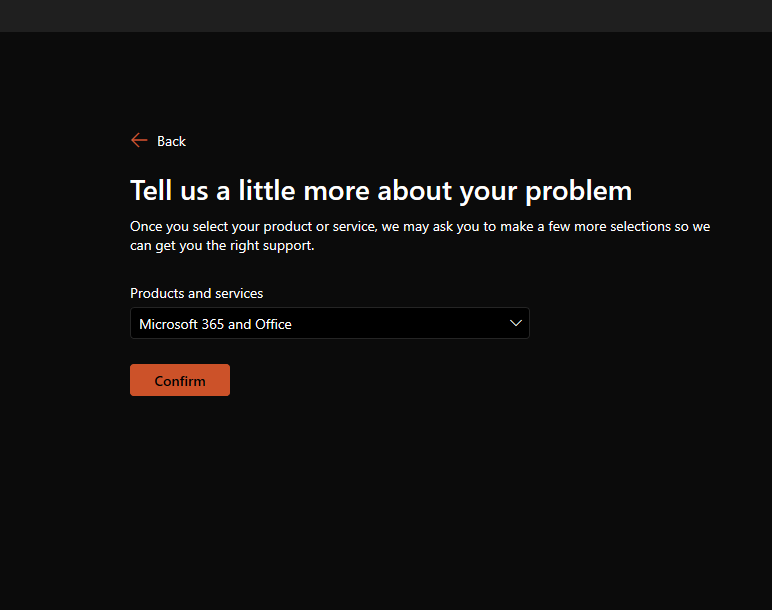Click the word 'problem' in the heading
Viewport: 772px width, 610px height.
(x=579, y=192)
